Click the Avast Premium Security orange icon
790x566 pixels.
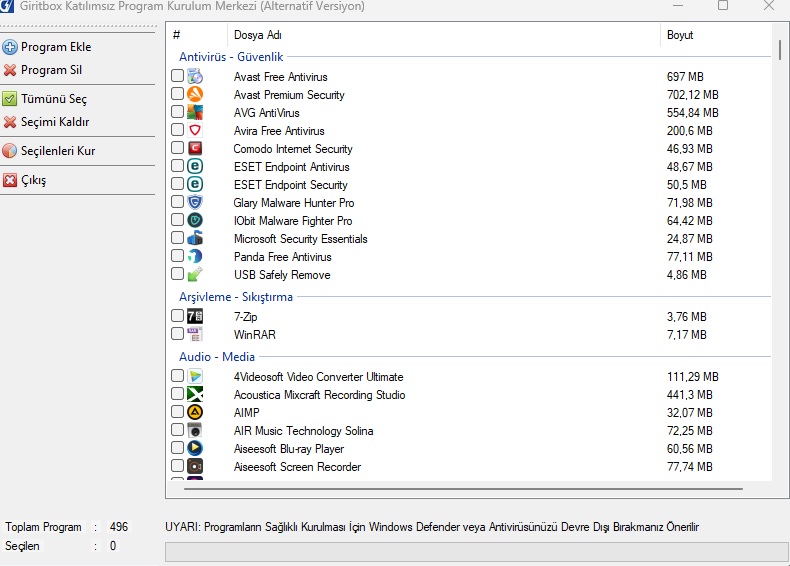pyautogui.click(x=195, y=94)
